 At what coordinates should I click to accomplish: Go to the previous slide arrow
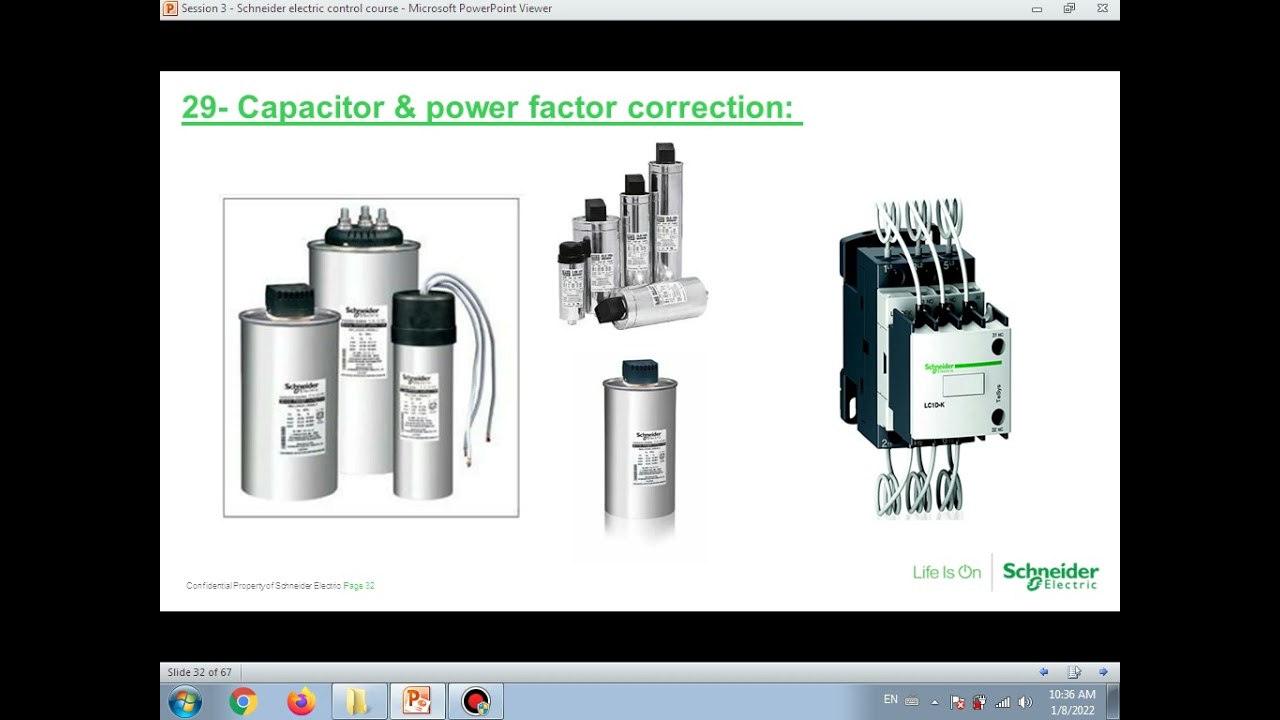(1044, 672)
